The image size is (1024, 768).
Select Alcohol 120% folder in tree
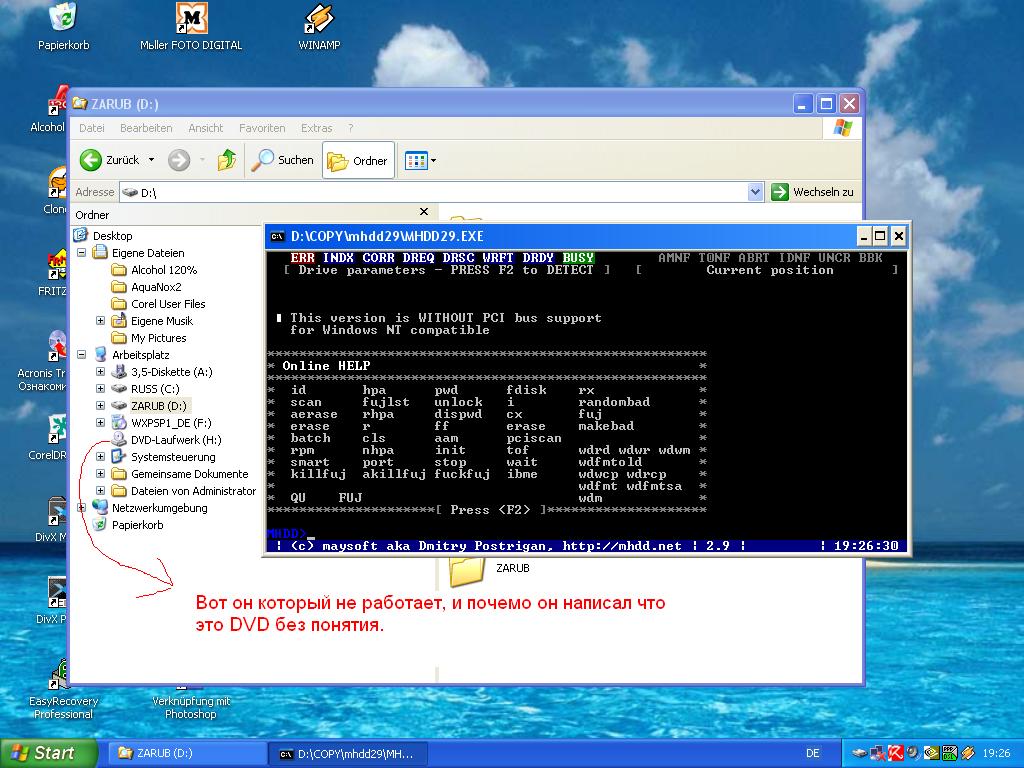[x=164, y=270]
